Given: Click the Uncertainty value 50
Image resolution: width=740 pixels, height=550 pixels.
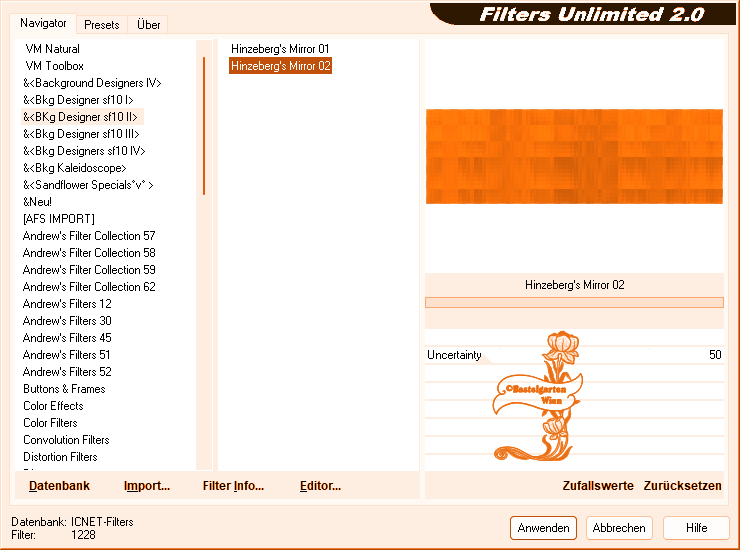Looking at the screenshot, I should pyautogui.click(x=715, y=355).
